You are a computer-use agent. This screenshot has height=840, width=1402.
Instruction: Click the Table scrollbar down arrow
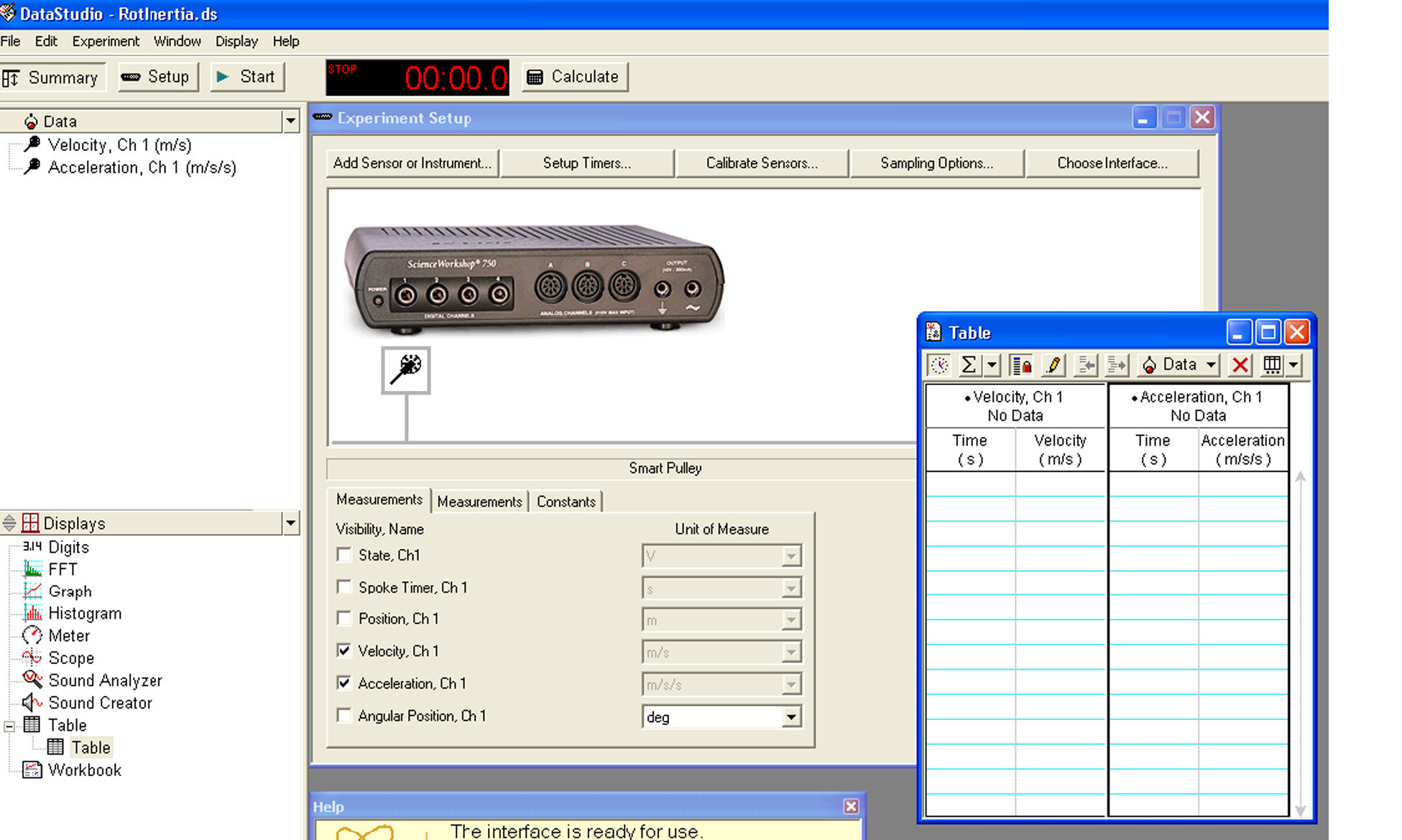pos(1301,810)
